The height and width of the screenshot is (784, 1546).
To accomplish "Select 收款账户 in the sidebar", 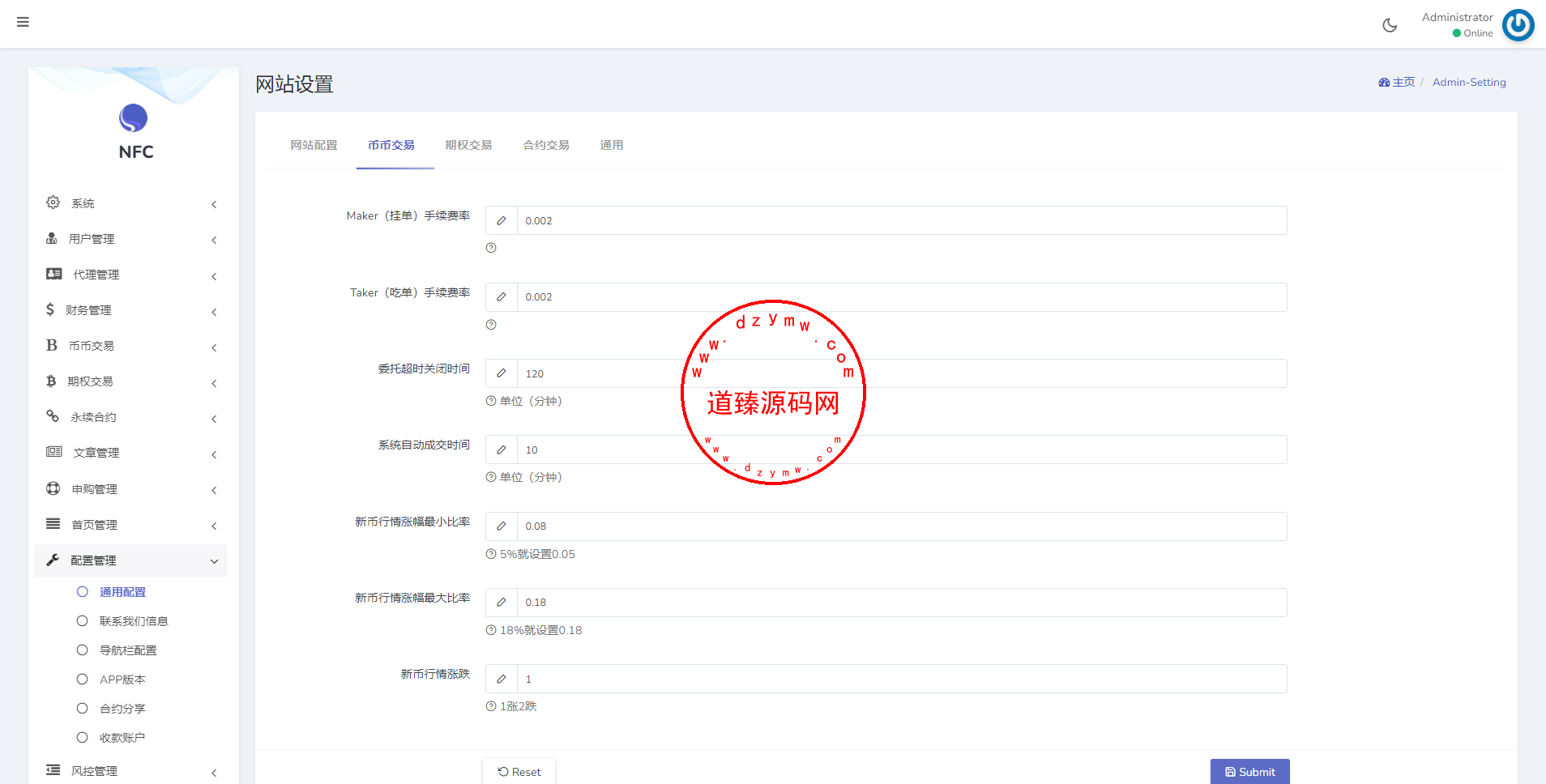I will pos(122,738).
